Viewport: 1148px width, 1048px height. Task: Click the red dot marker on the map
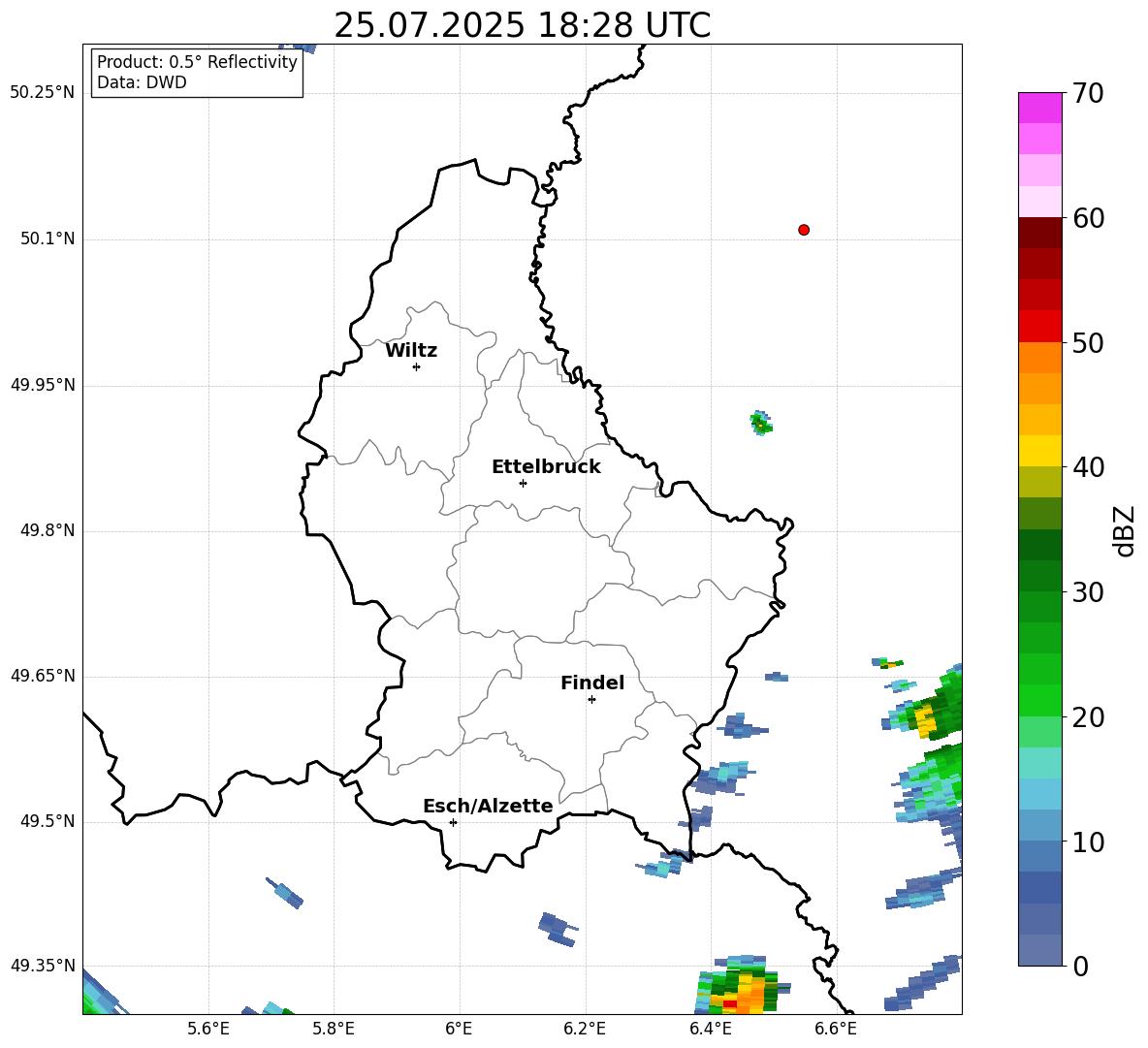point(803,230)
